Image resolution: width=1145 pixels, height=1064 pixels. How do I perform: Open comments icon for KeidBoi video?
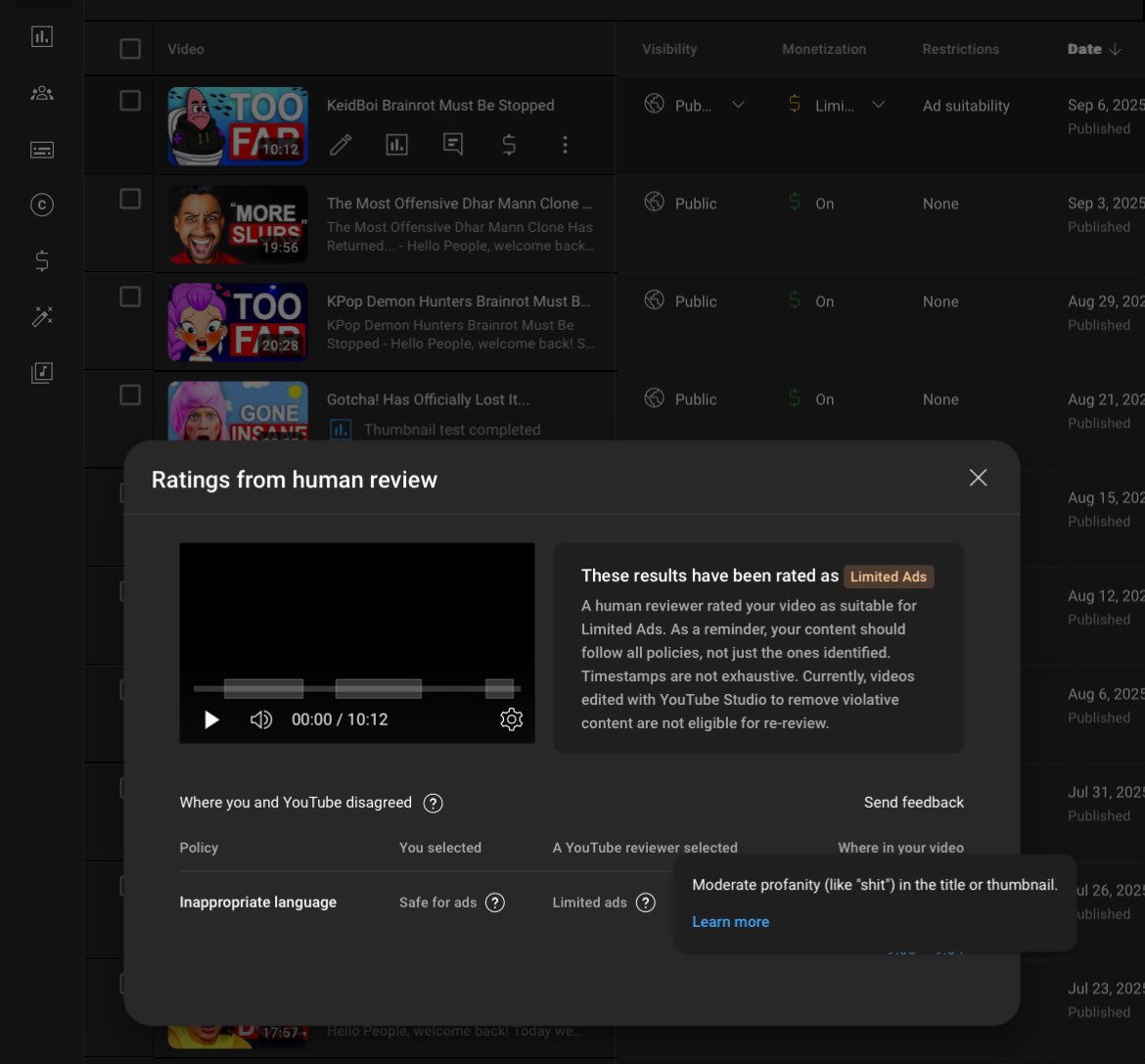453,145
